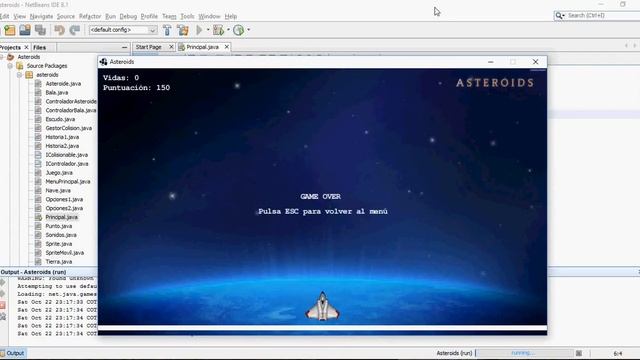This screenshot has width=640, height=360.
Task: Close the Projects panel tab
Action: pos(27,47)
